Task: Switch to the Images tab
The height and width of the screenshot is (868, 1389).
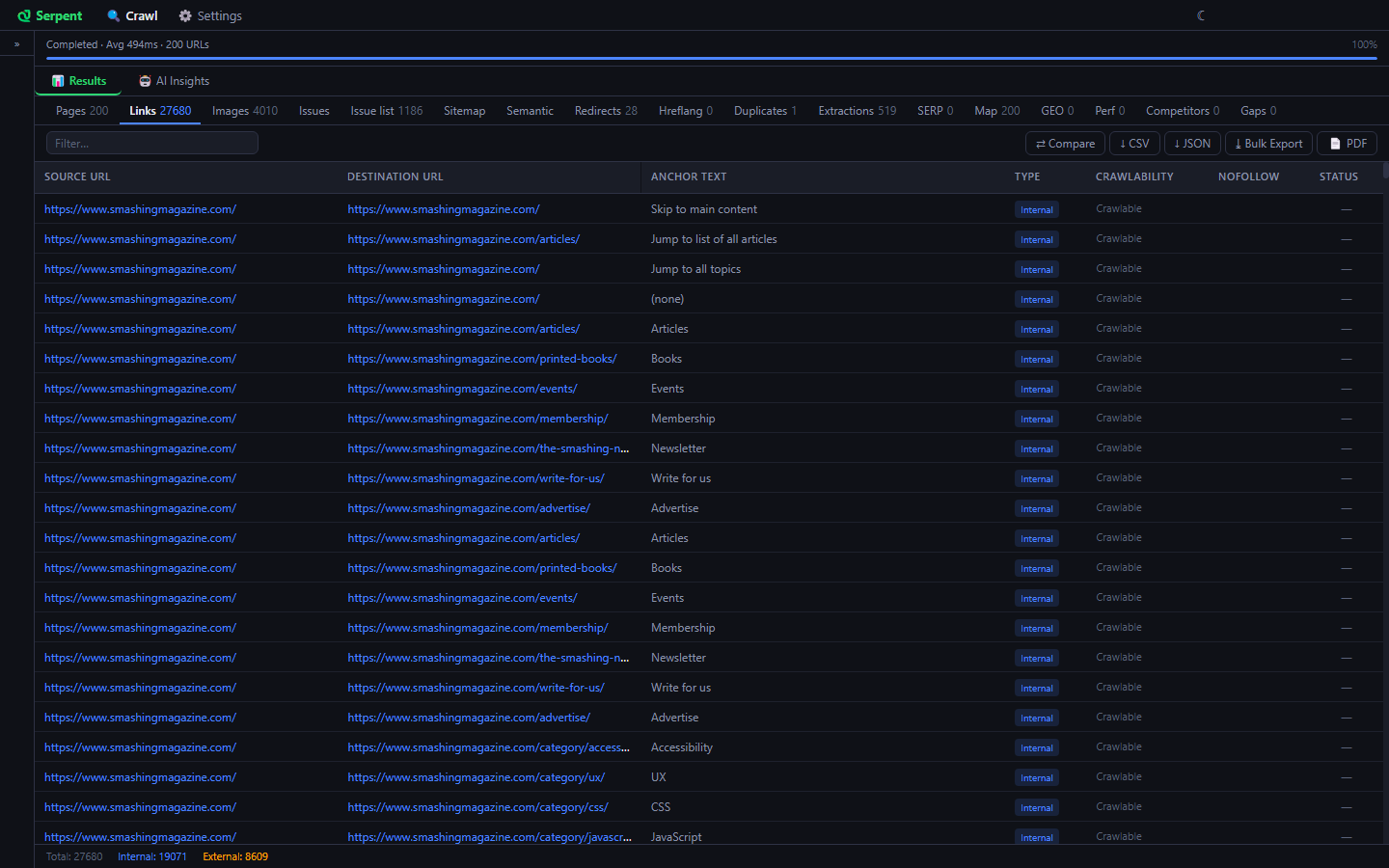Action: click(x=245, y=111)
